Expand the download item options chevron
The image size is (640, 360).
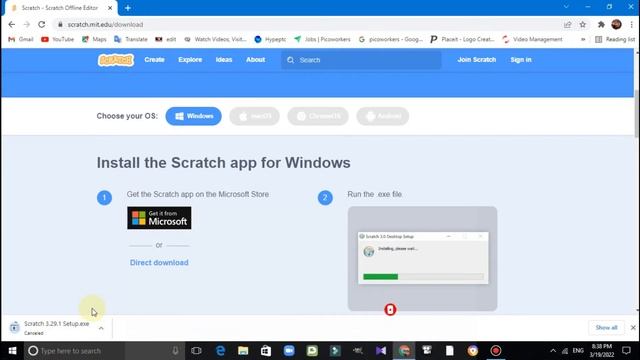pyautogui.click(x=101, y=328)
